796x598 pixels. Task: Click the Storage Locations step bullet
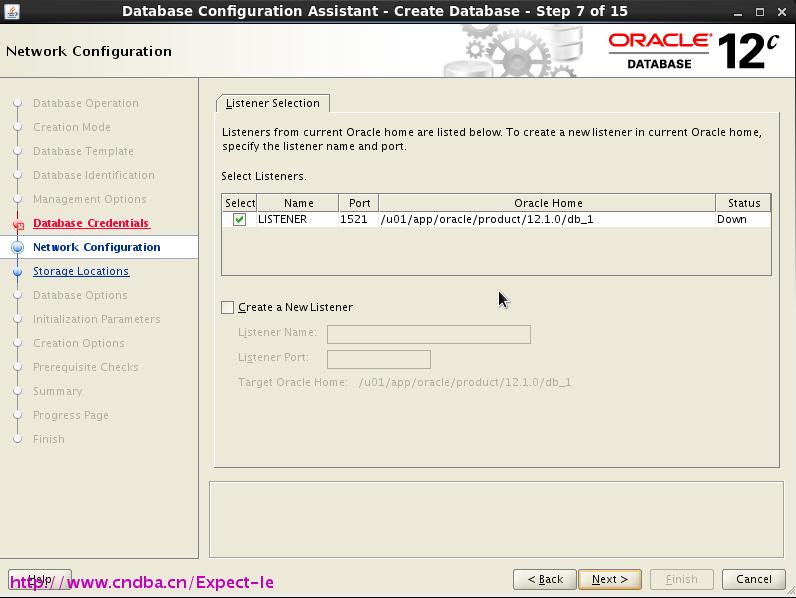(x=18, y=272)
